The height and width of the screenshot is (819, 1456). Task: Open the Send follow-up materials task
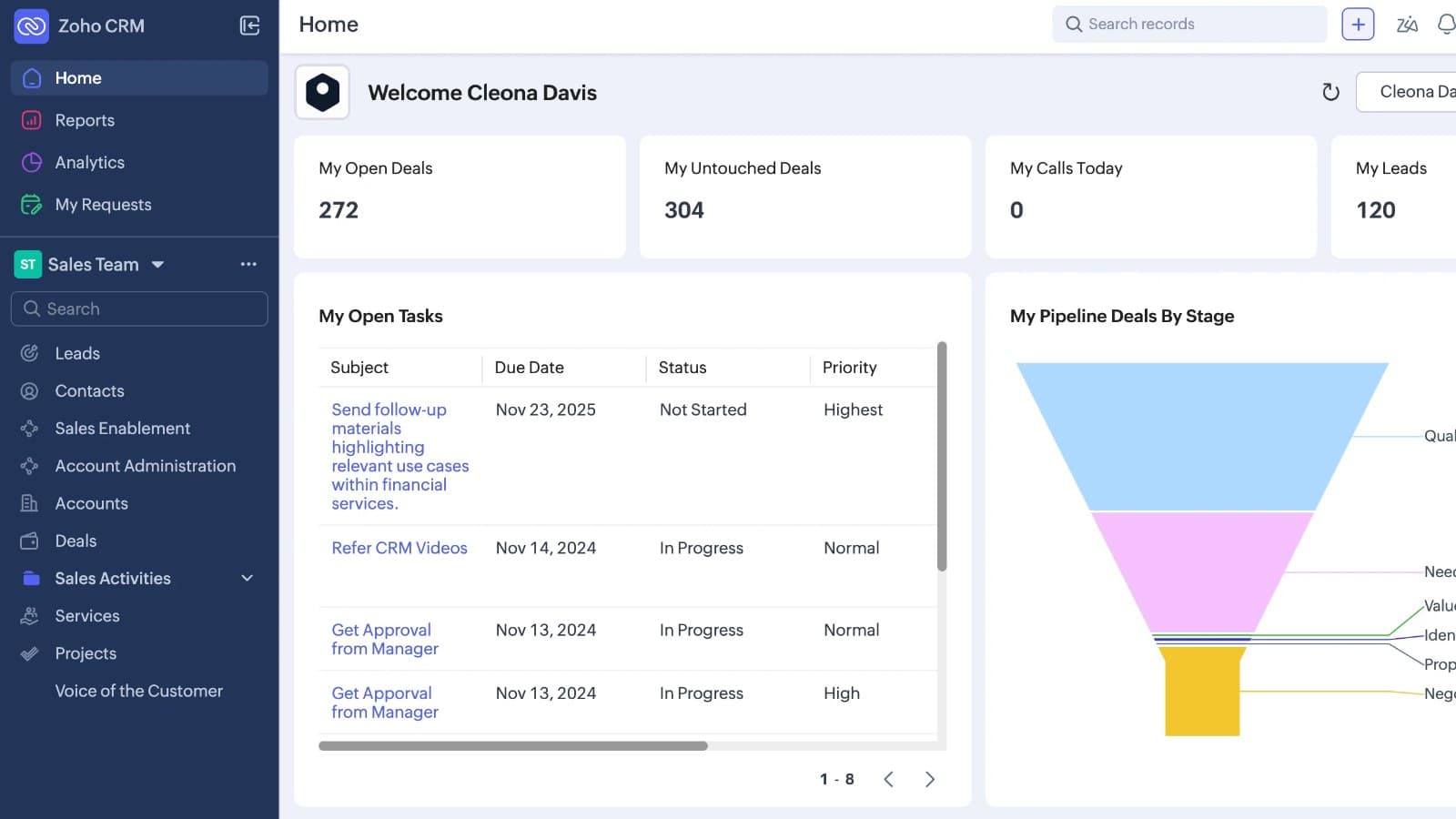point(400,456)
